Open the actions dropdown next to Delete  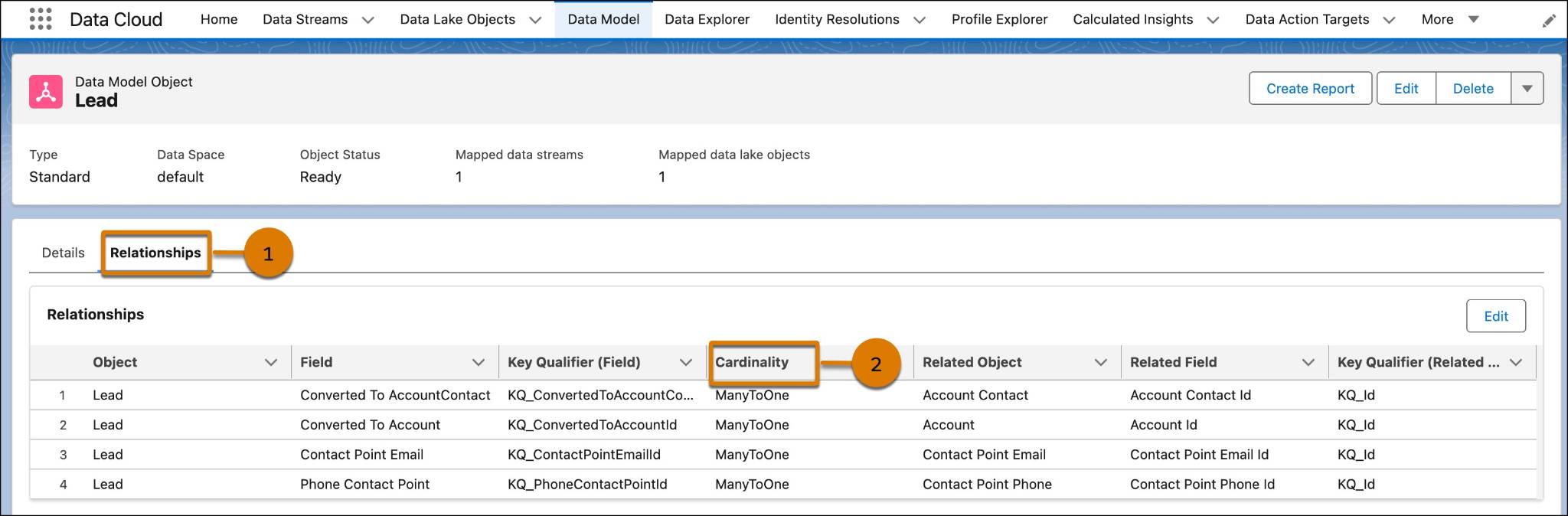point(1527,88)
